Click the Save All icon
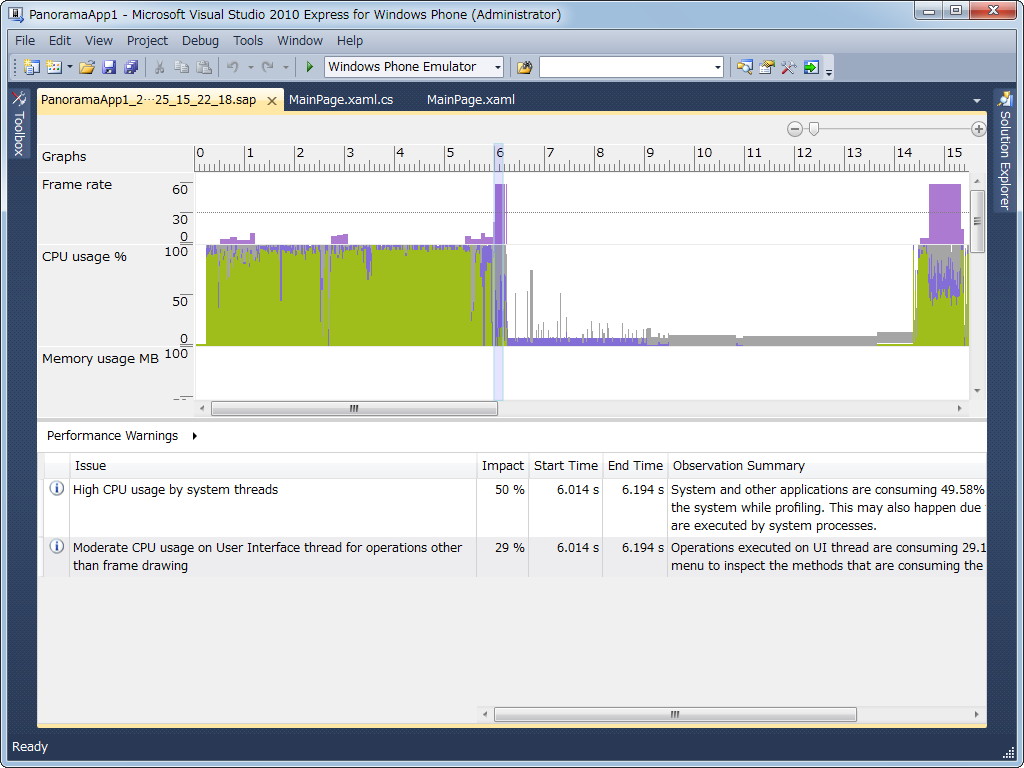This screenshot has width=1024, height=768. point(131,67)
